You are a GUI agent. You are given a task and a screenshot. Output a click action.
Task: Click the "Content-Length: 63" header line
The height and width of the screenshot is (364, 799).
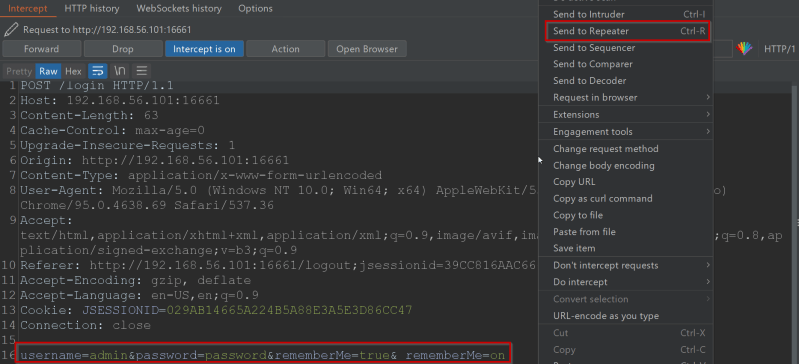click(89, 115)
